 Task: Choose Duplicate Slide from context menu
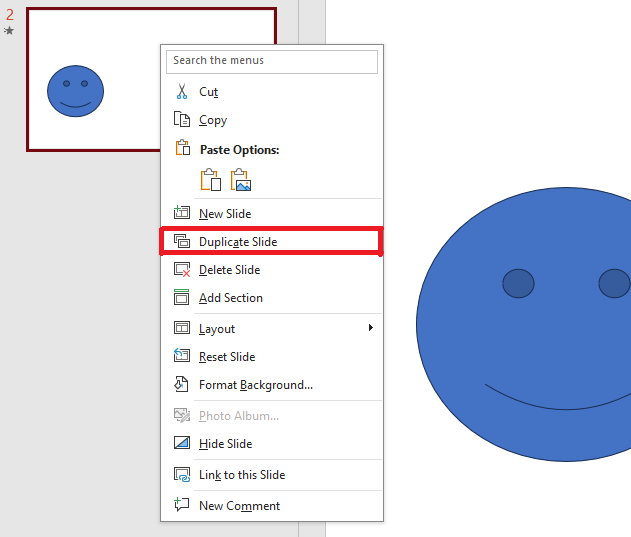click(x=238, y=242)
